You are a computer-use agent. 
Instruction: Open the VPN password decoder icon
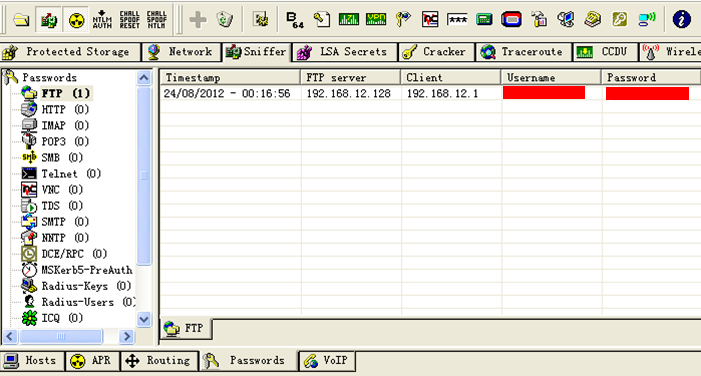click(x=376, y=19)
